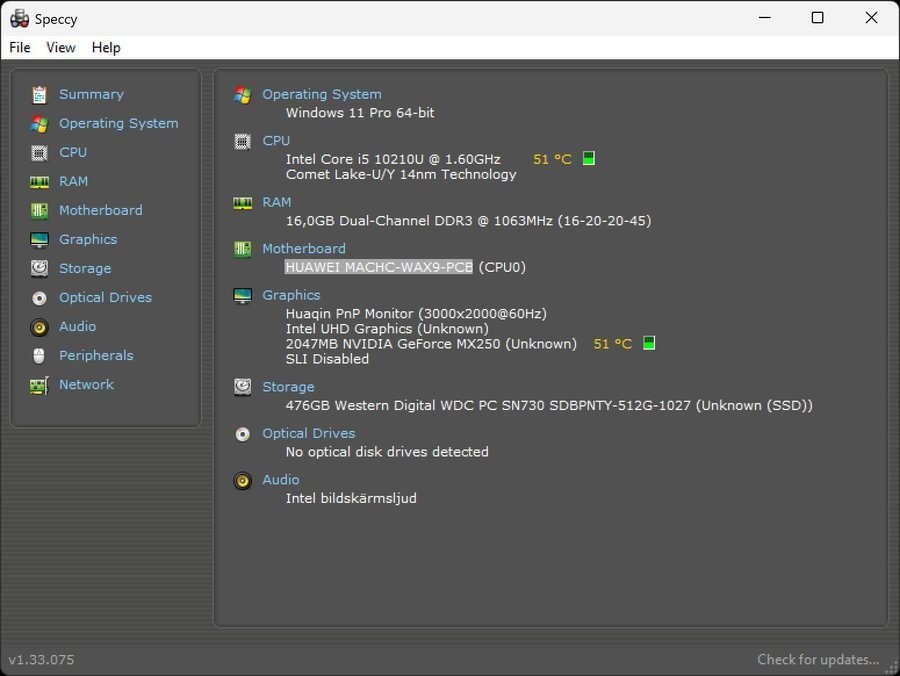Image resolution: width=900 pixels, height=676 pixels.
Task: Click the CPU chip icon in sidebar
Action: 39,153
